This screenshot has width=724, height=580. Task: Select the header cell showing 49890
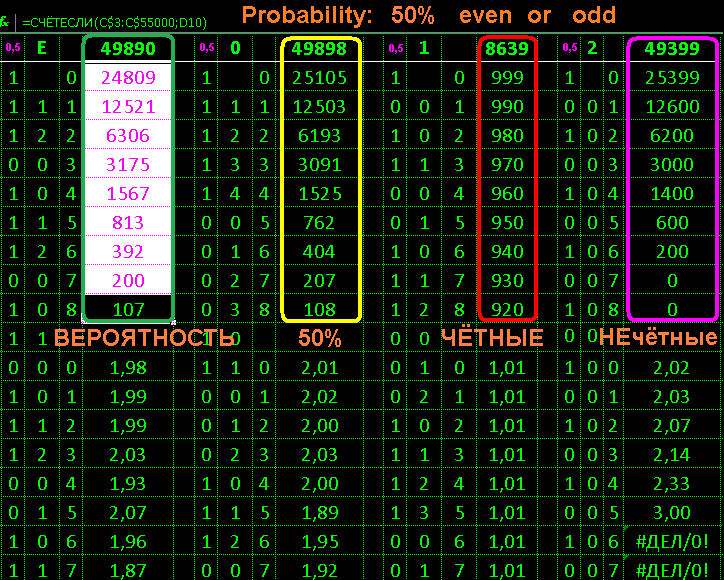coord(128,48)
